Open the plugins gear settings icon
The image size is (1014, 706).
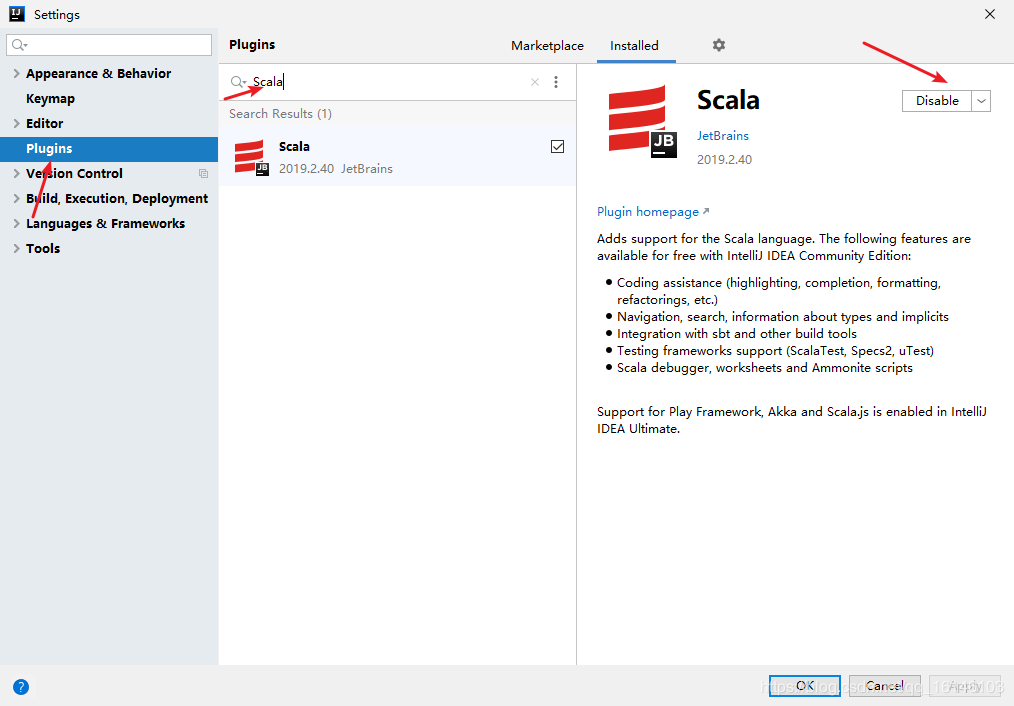coord(718,45)
